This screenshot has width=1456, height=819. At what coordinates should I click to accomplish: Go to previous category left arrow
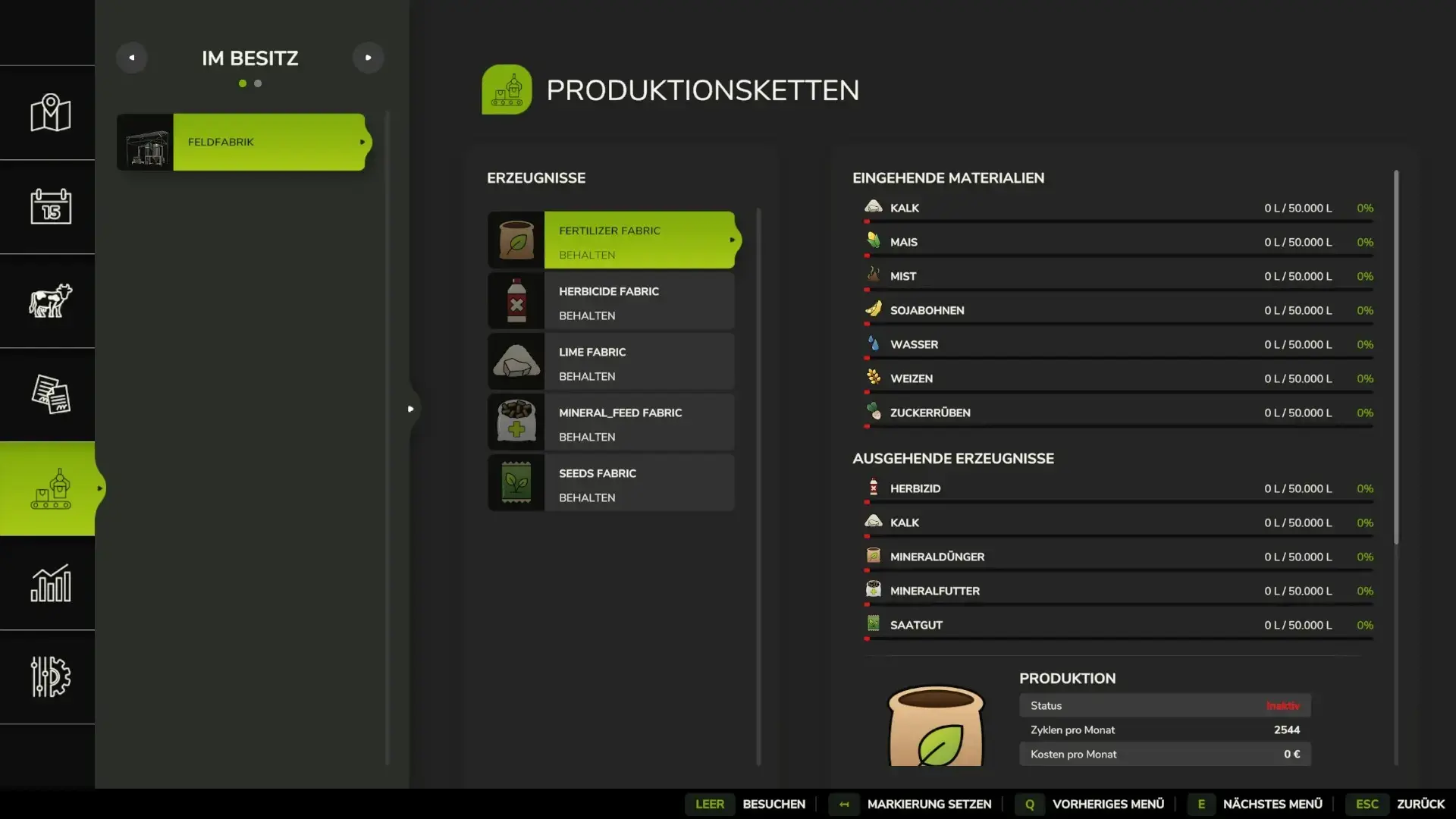[132, 58]
